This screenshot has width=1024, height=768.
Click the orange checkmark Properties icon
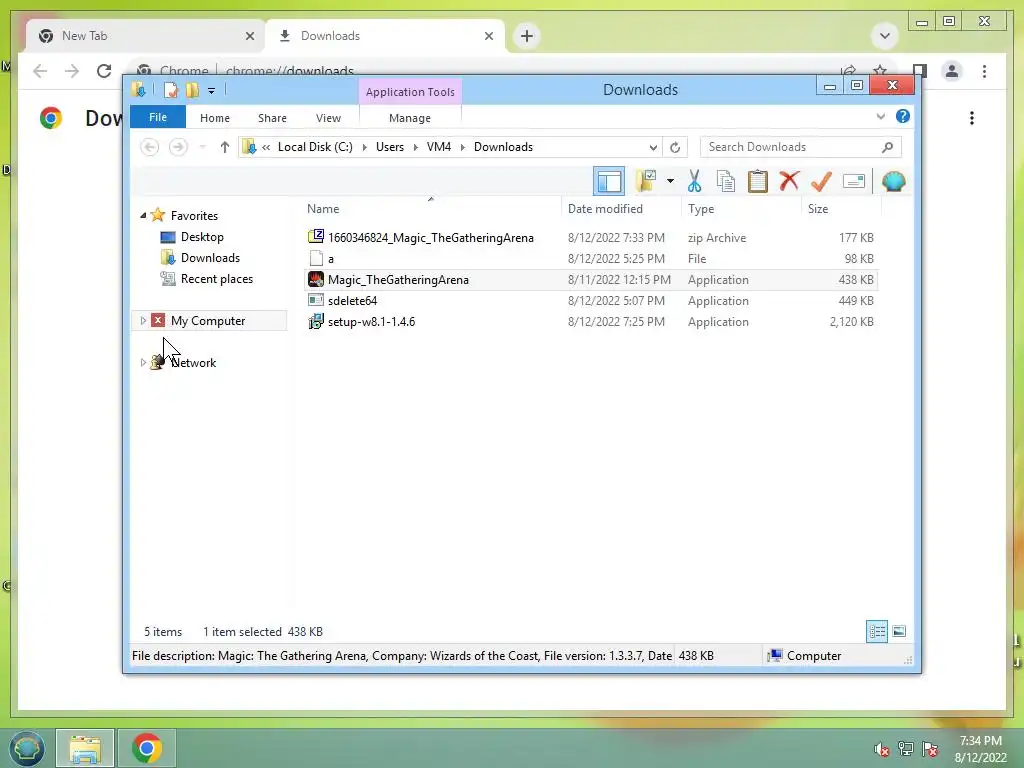pyautogui.click(x=821, y=181)
